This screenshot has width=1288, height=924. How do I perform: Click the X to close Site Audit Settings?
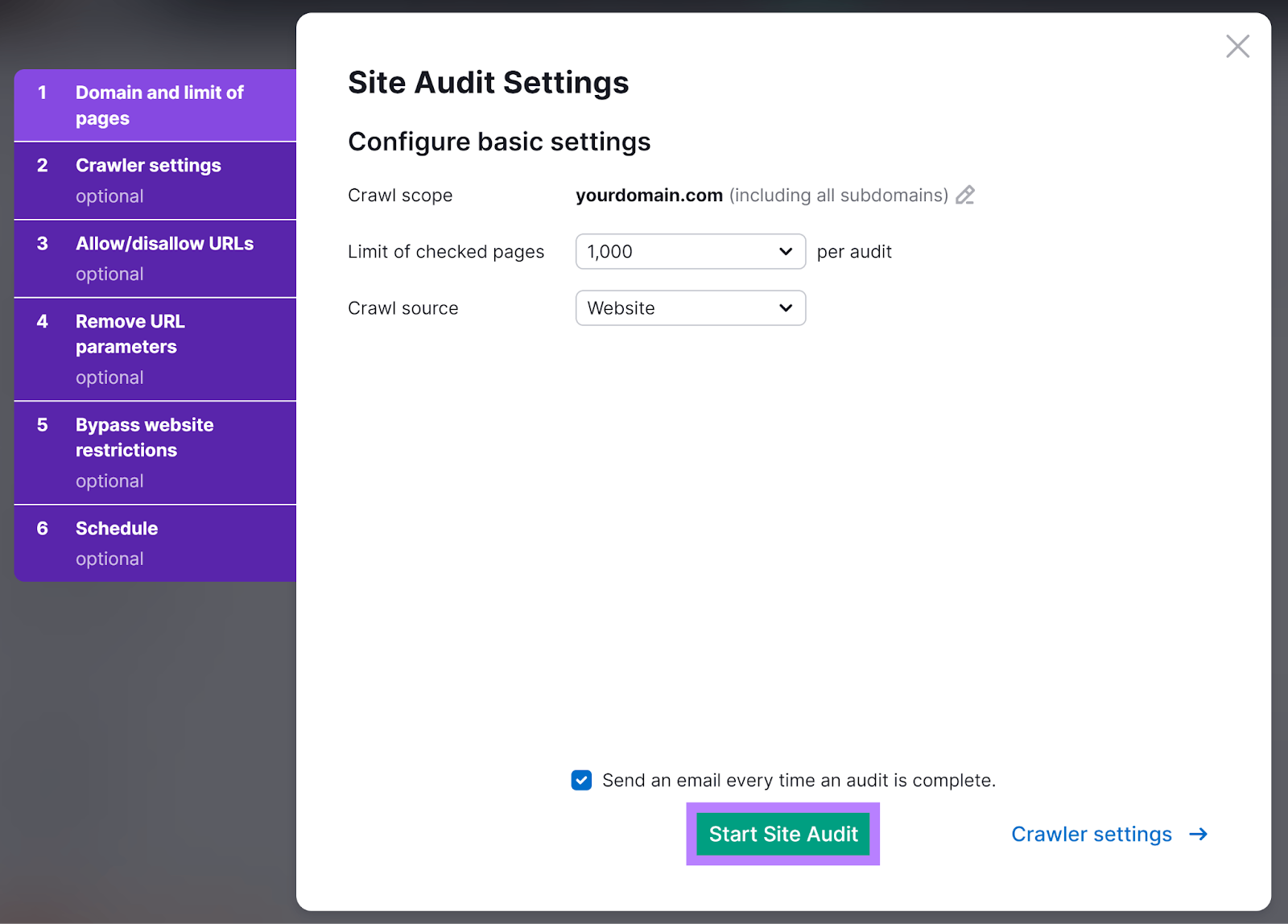point(1237,47)
